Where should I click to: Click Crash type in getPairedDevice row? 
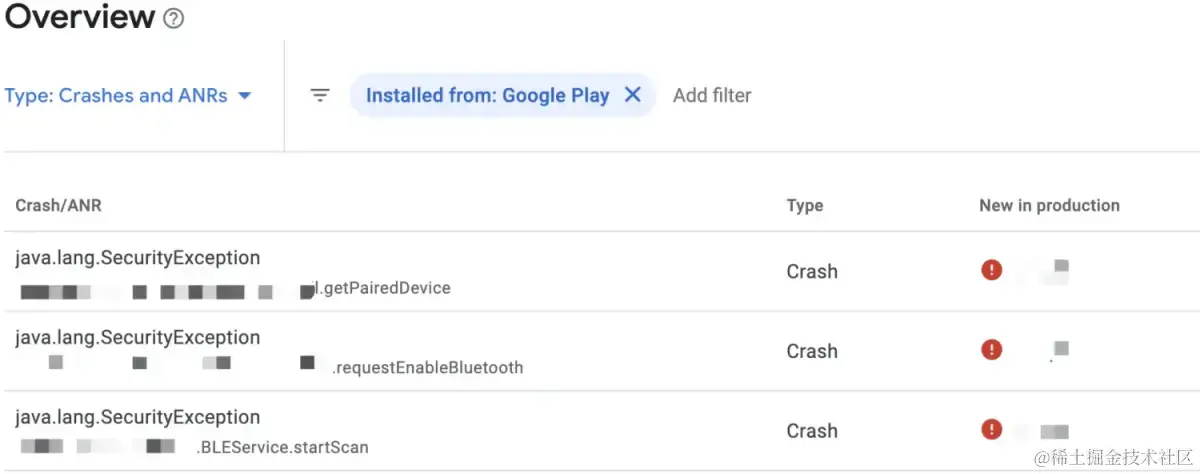tap(811, 271)
